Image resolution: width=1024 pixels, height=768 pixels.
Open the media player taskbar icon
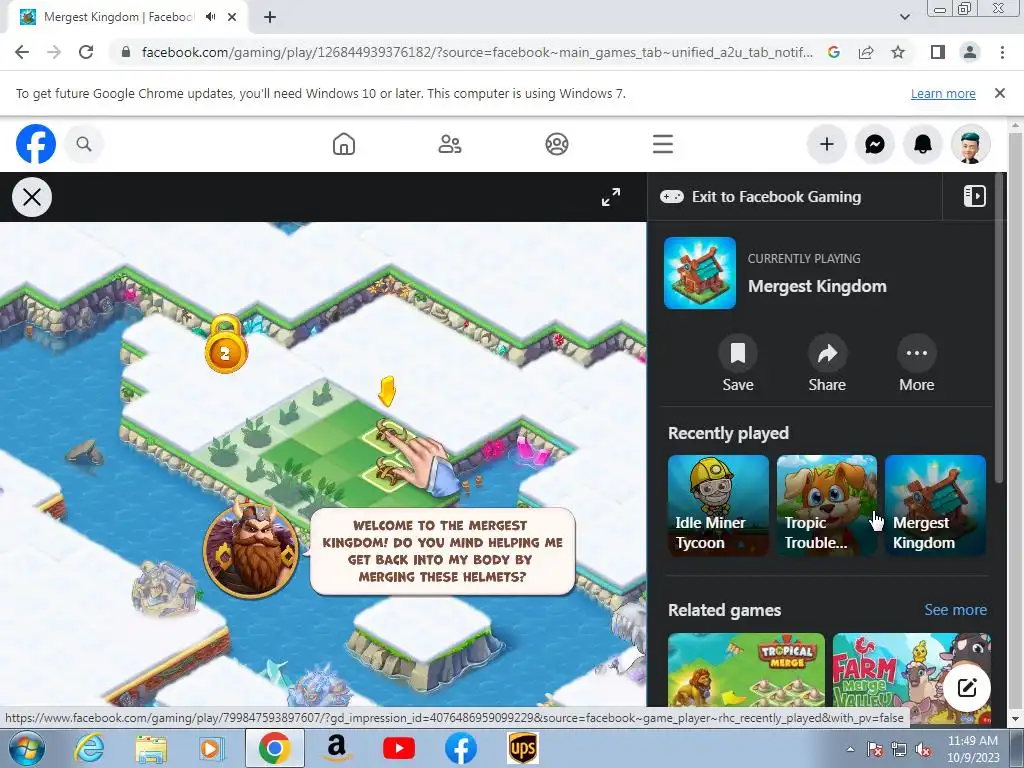click(212, 748)
